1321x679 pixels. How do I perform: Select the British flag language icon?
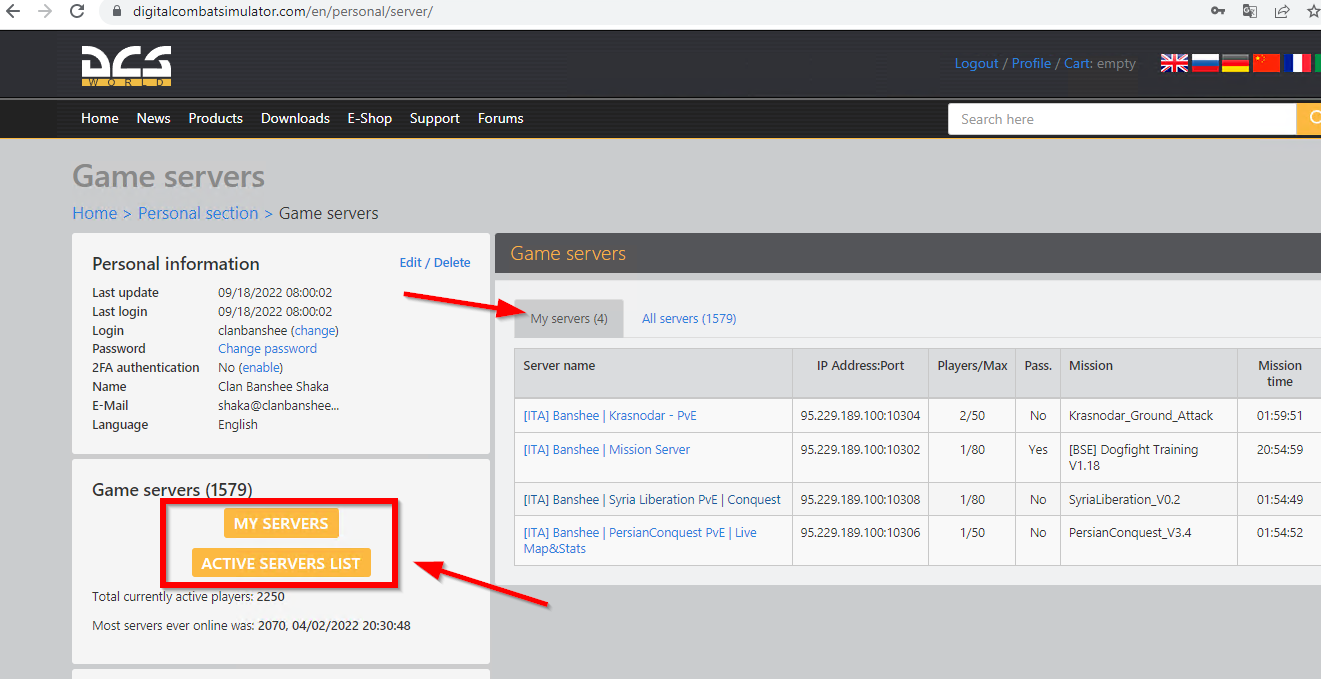(1174, 63)
